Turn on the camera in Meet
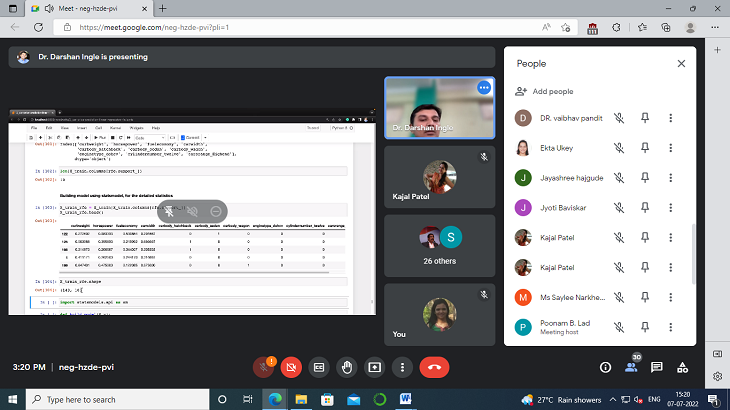Image resolution: width=730 pixels, height=410 pixels. [x=291, y=367]
